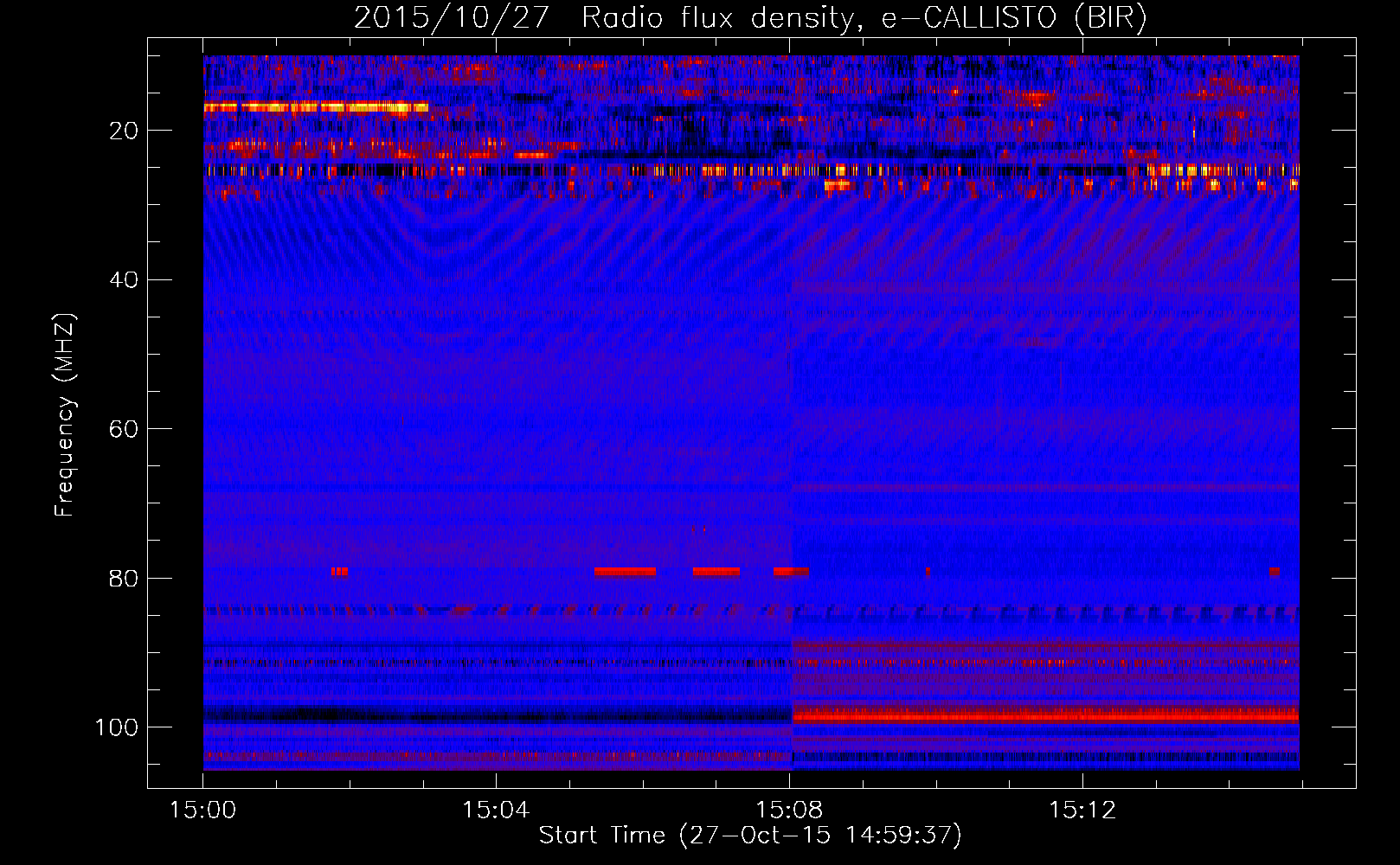1400x865 pixels.
Task: Click the 15:08 time tick label
Action: (789, 811)
